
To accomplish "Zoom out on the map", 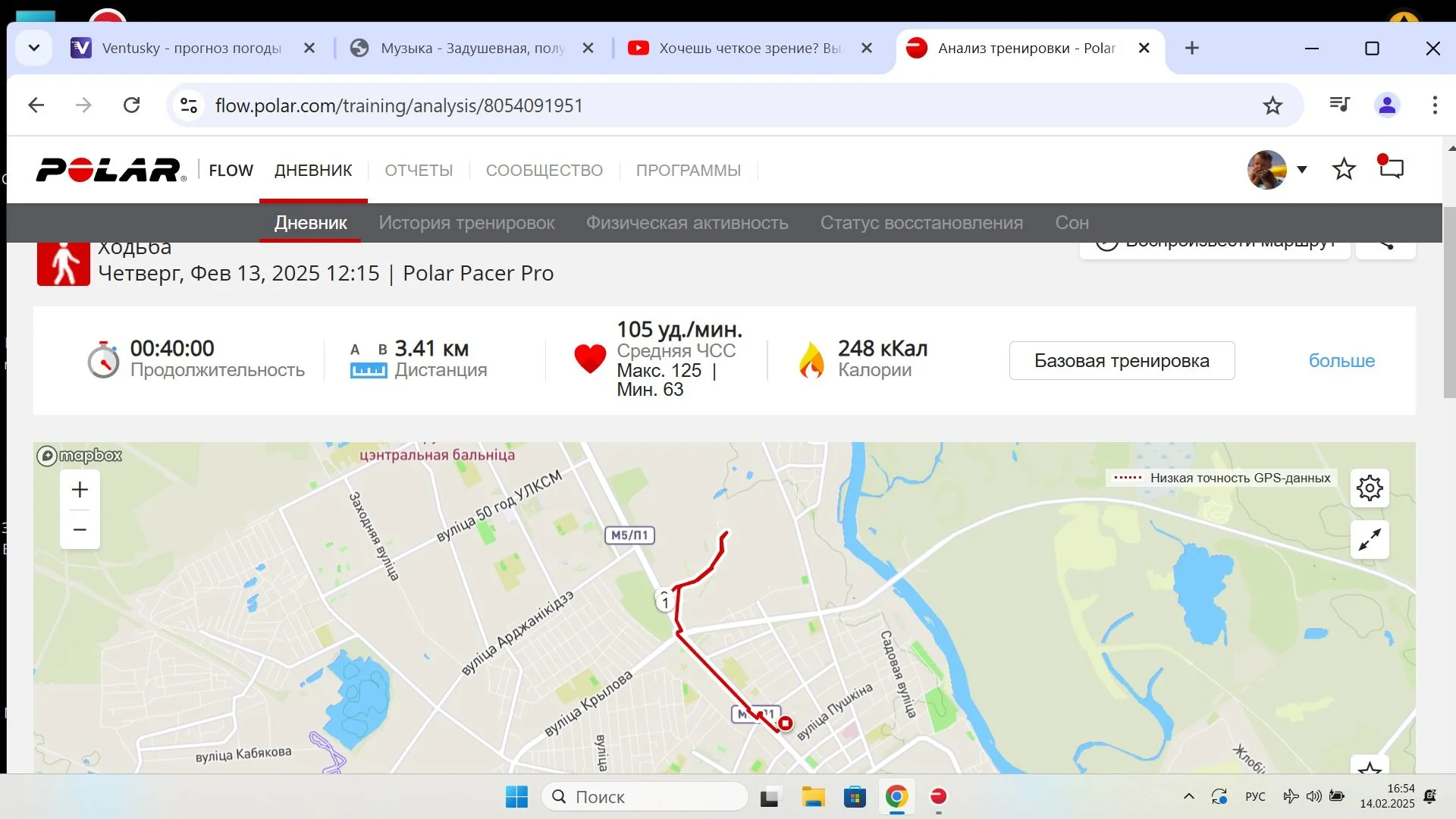I will click(80, 529).
